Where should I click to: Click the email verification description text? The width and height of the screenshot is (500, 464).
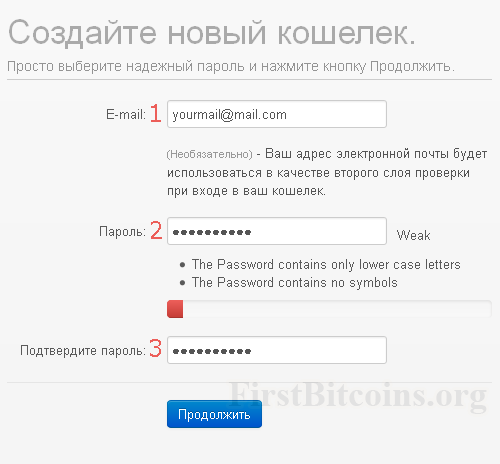(x=327, y=172)
